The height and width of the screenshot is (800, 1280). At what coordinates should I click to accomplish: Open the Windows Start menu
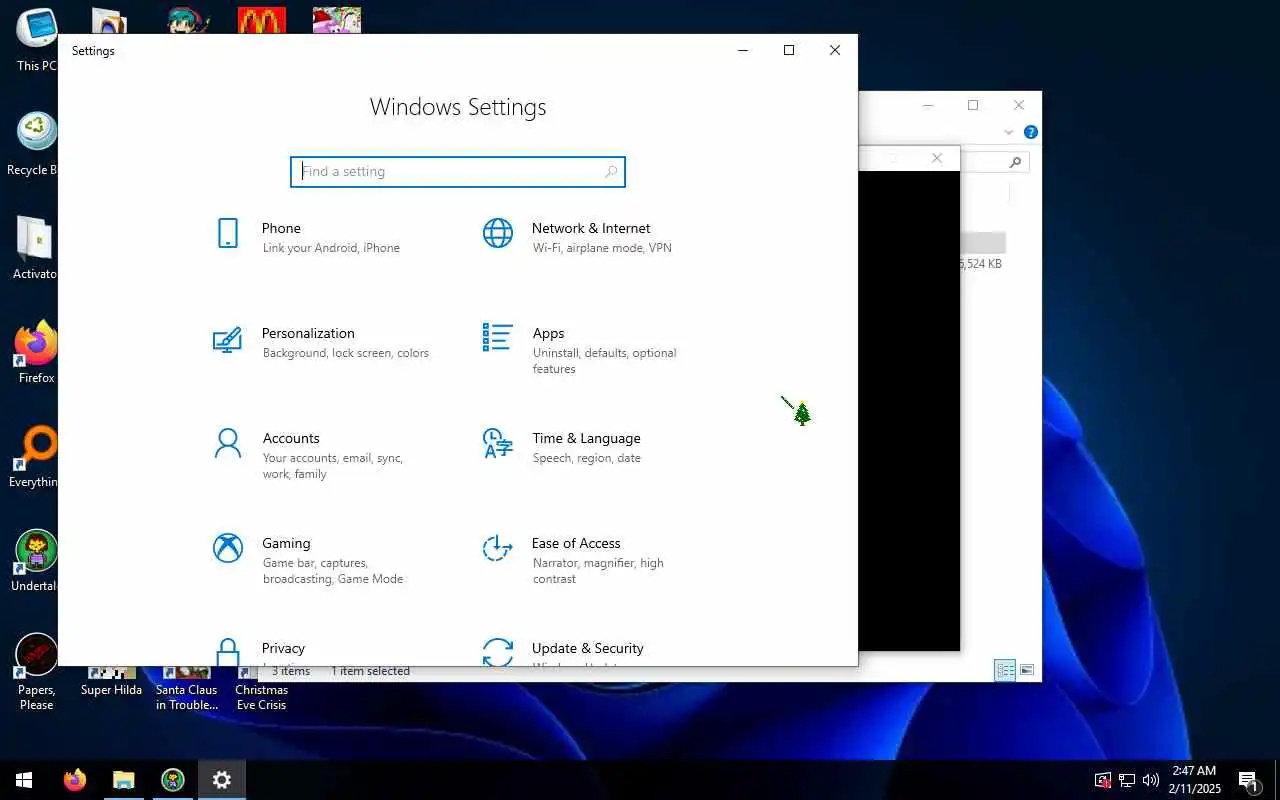[x=24, y=780]
